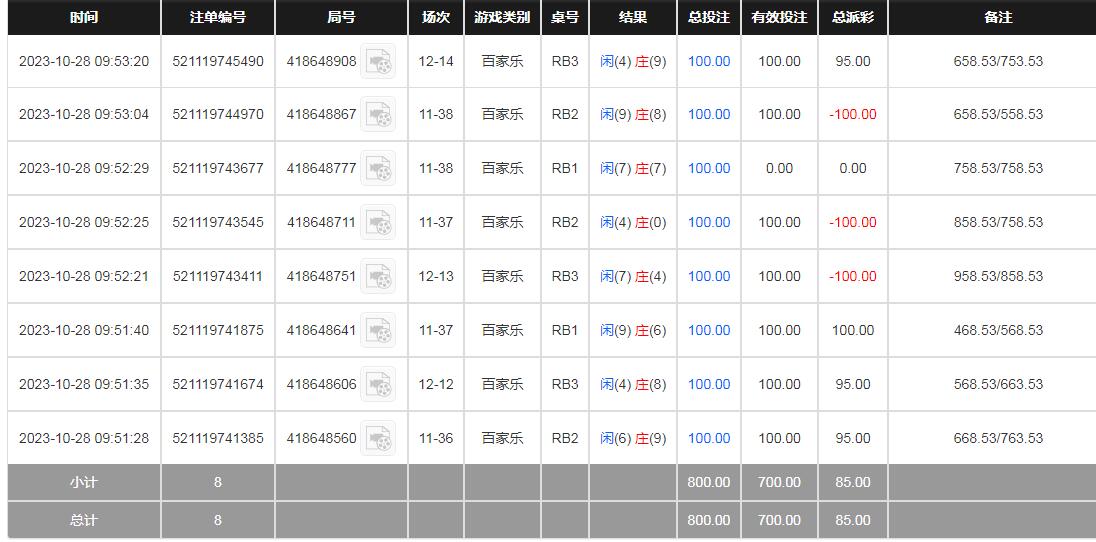The height and width of the screenshot is (542, 1096).
Task: Click the replay icon for round 418648606
Action: coord(378,385)
